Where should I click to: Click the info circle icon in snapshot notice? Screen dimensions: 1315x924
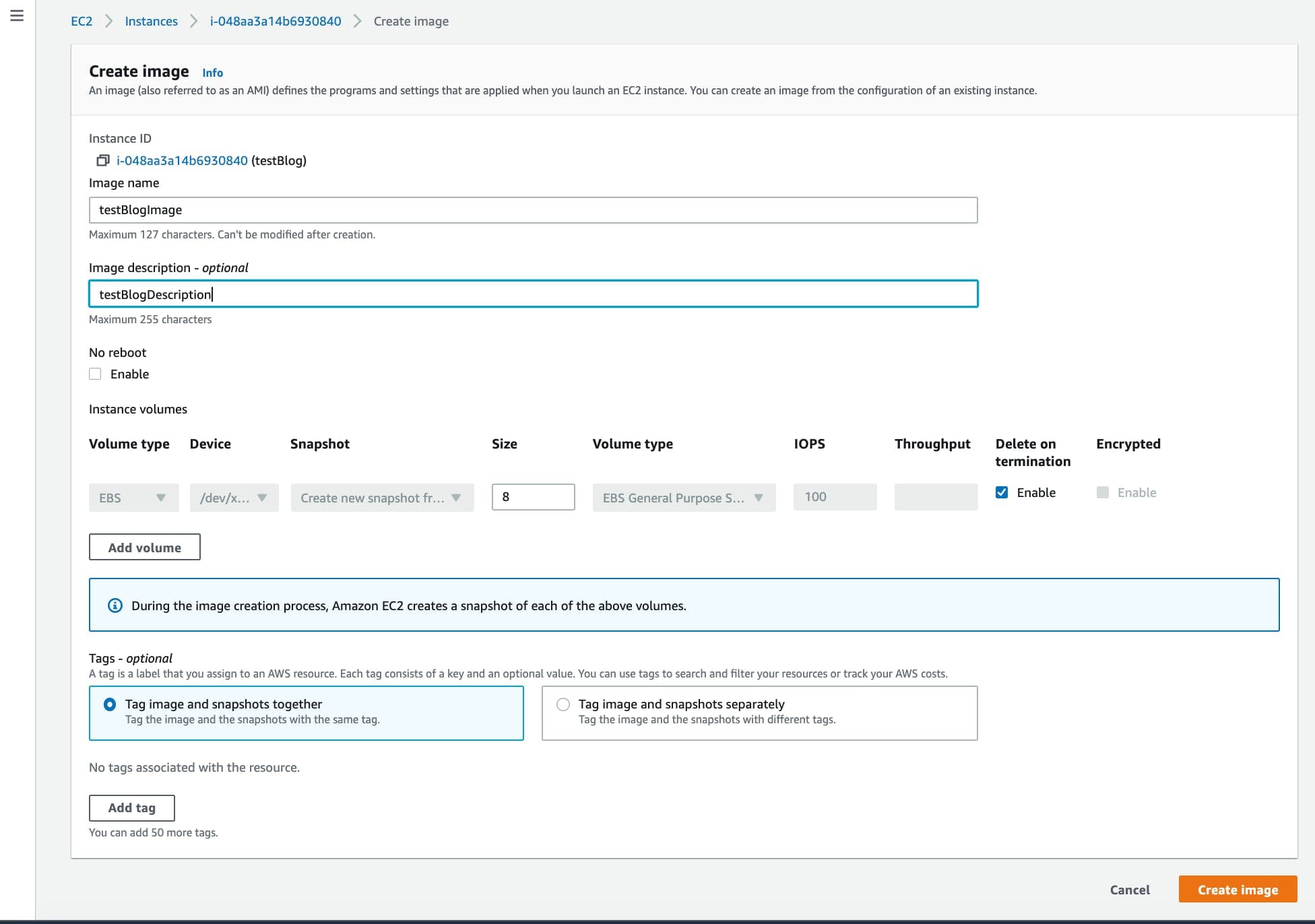(115, 605)
